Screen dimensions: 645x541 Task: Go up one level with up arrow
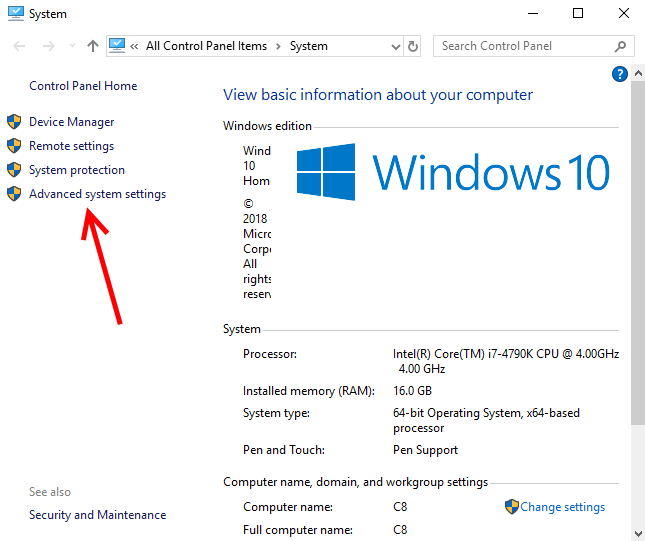point(93,46)
